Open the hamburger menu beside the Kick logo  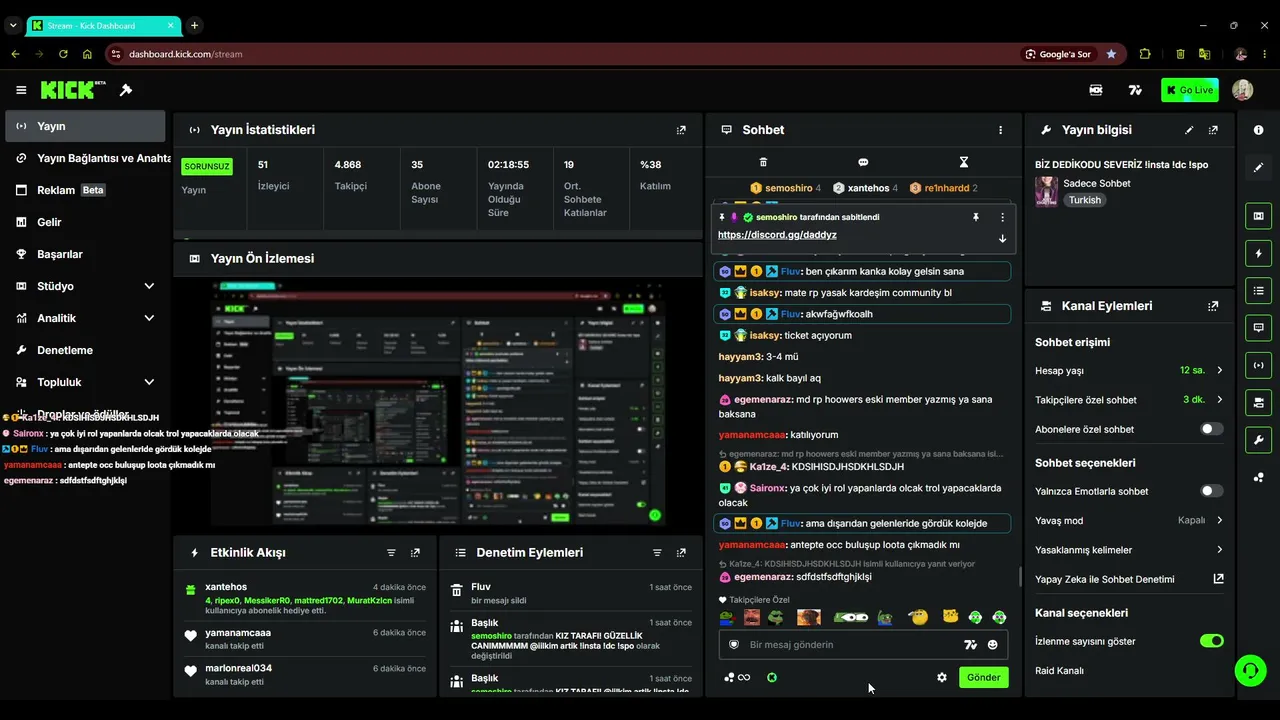tap(21, 90)
